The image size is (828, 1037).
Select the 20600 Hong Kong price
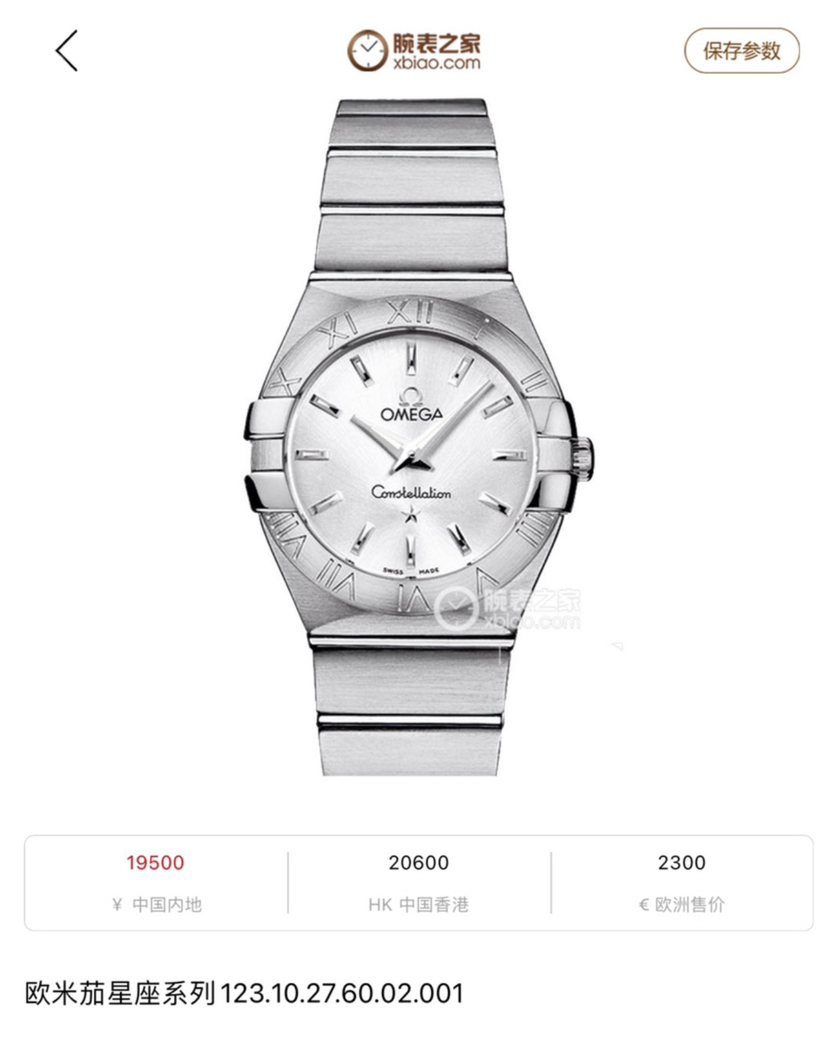pyautogui.click(x=419, y=862)
